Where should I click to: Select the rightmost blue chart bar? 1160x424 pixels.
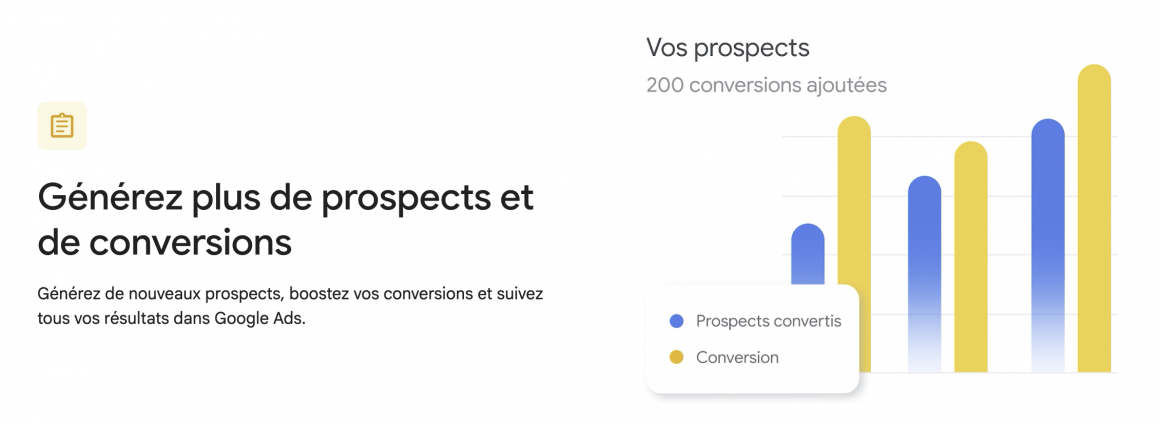click(x=1048, y=230)
